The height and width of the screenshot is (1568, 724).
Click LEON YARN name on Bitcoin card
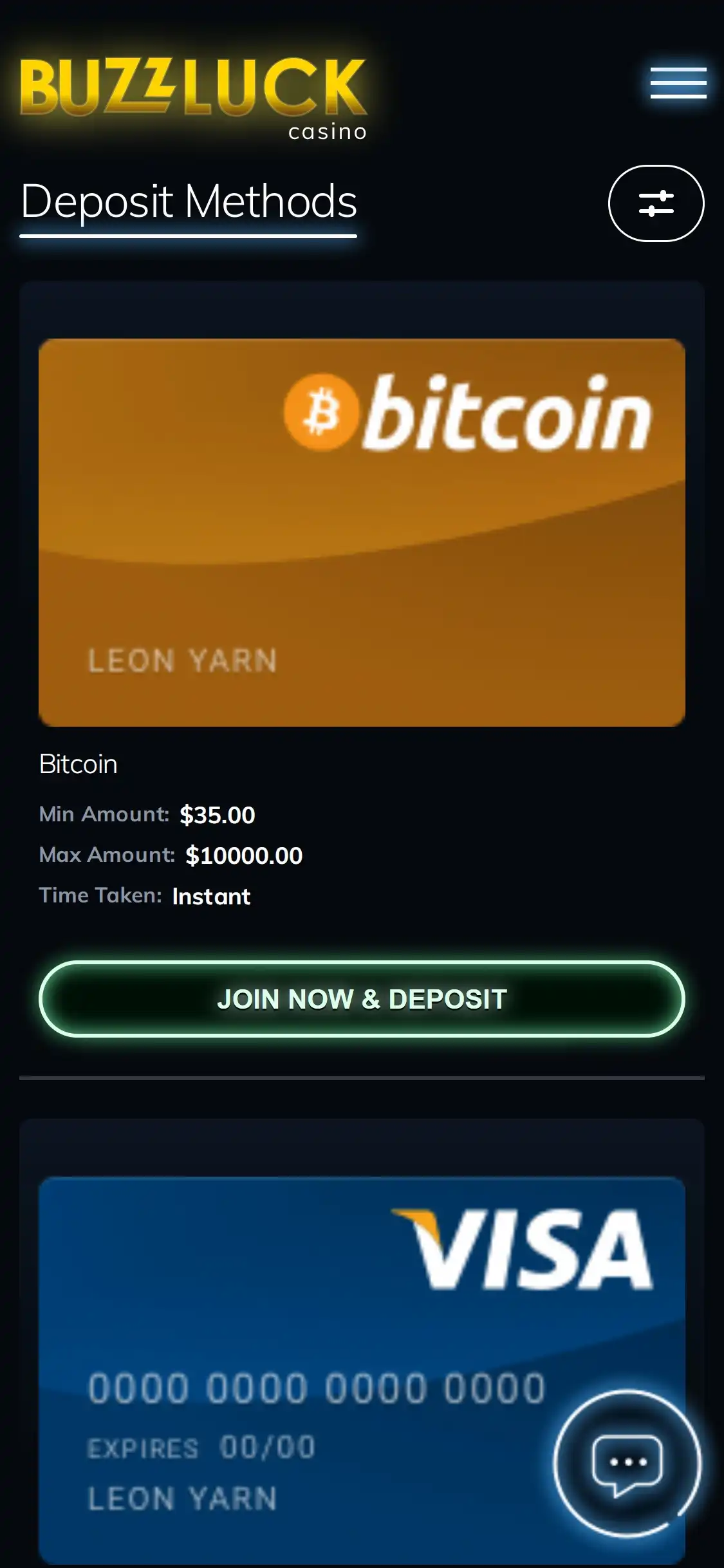[x=183, y=661]
